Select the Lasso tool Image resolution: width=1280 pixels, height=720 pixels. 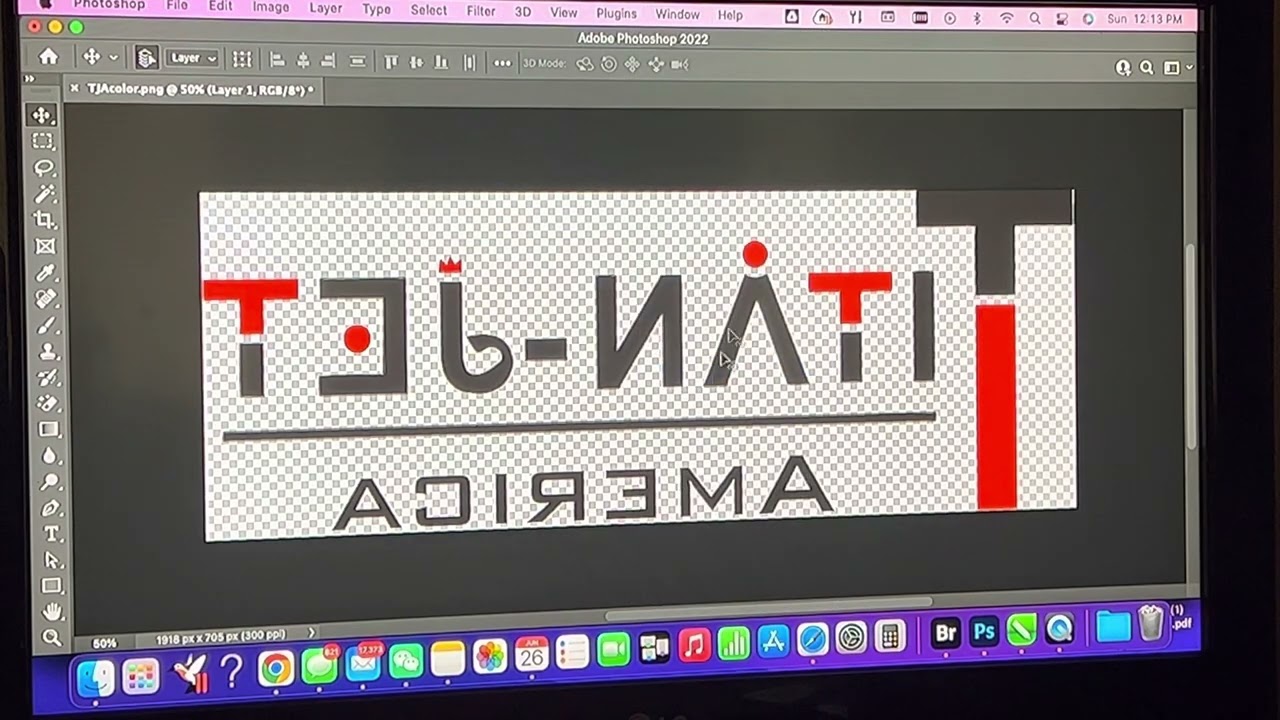click(44, 167)
